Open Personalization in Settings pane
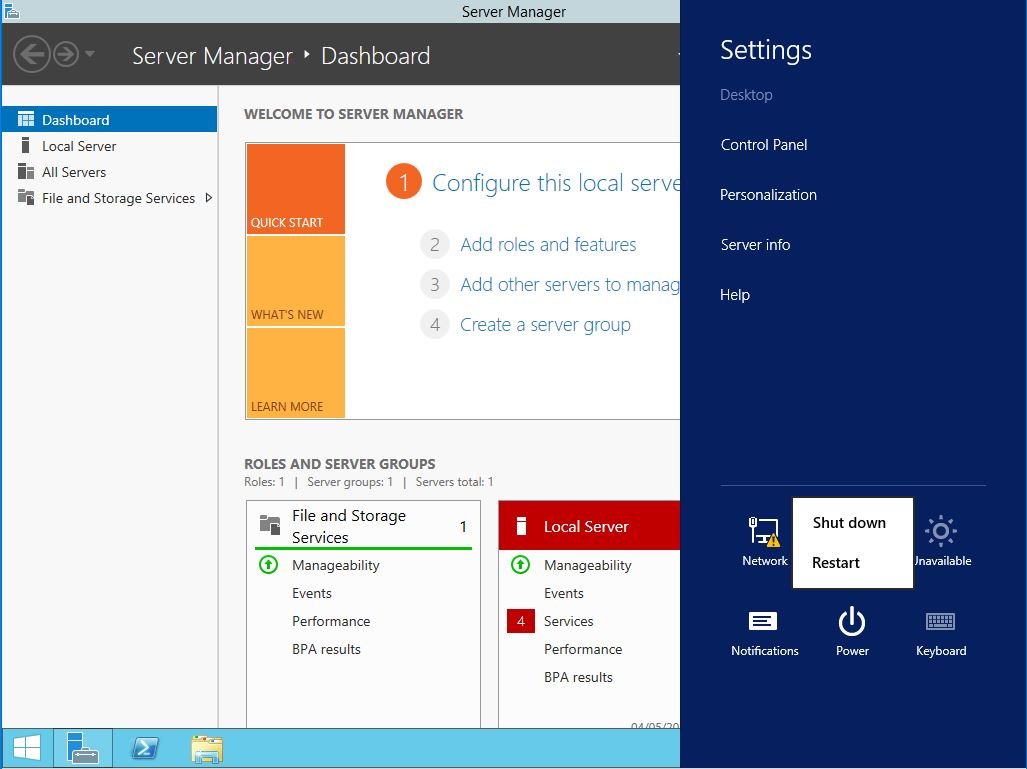The image size is (1027, 769). 768,195
